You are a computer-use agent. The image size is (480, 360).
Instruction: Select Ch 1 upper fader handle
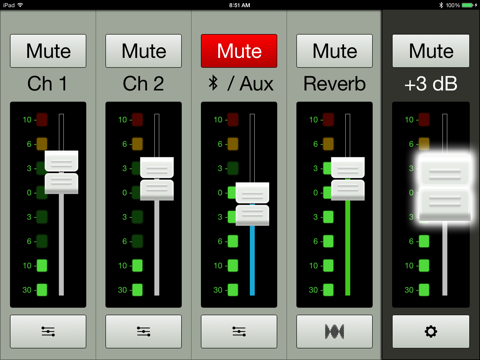62,161
